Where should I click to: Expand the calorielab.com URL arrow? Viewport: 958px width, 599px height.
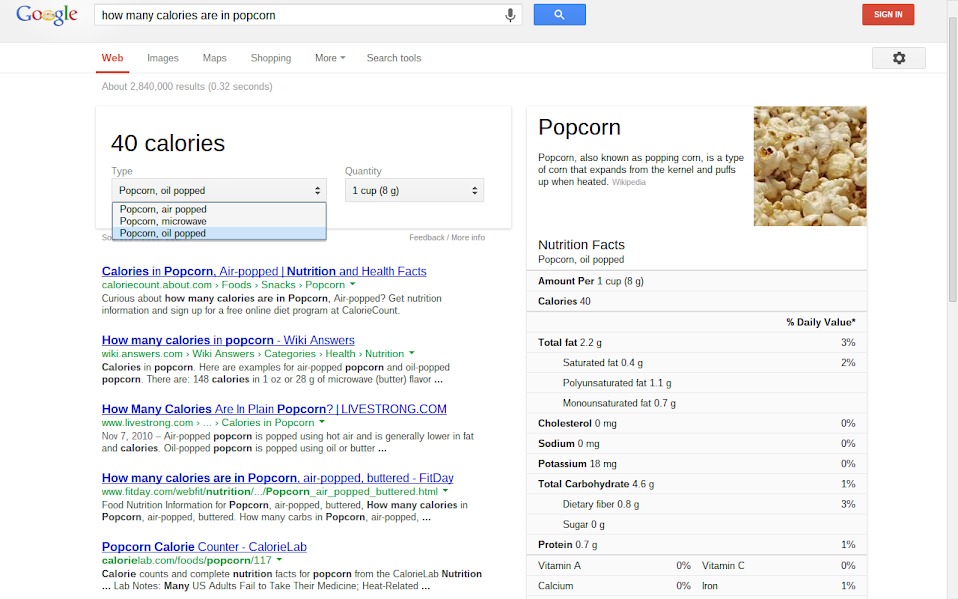point(279,560)
